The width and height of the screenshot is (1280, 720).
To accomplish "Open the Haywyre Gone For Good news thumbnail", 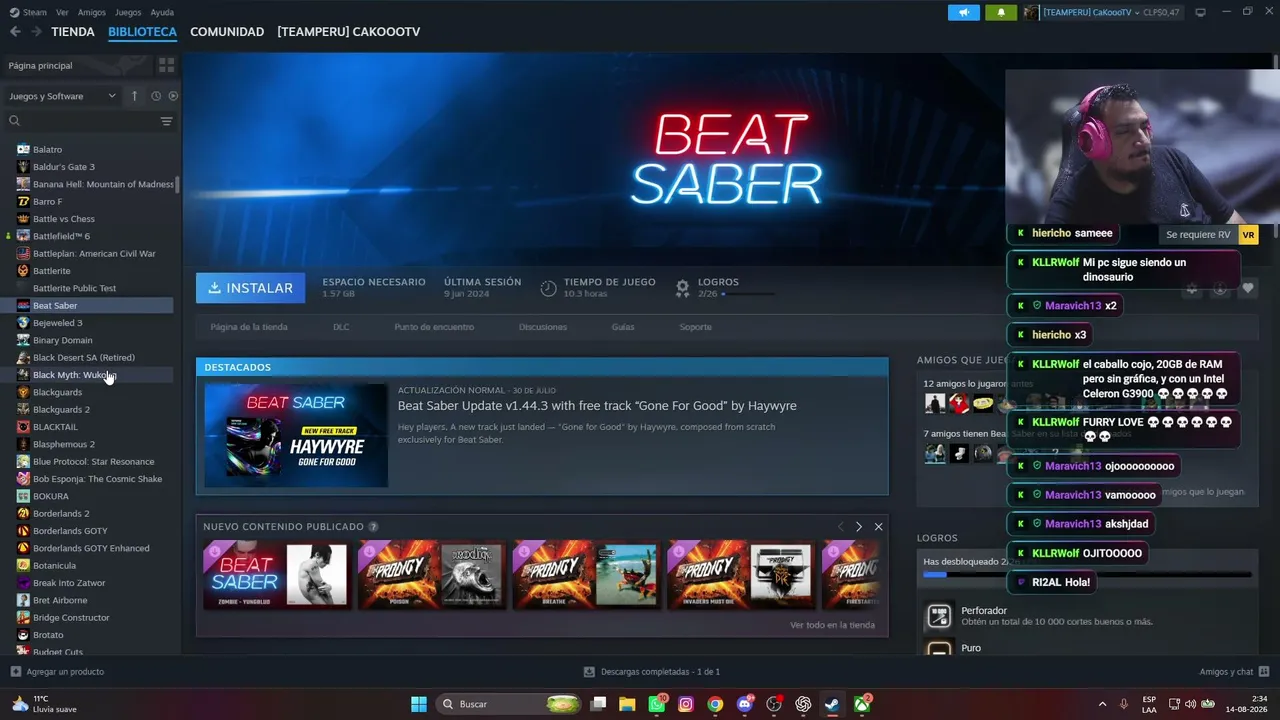I will (x=296, y=435).
